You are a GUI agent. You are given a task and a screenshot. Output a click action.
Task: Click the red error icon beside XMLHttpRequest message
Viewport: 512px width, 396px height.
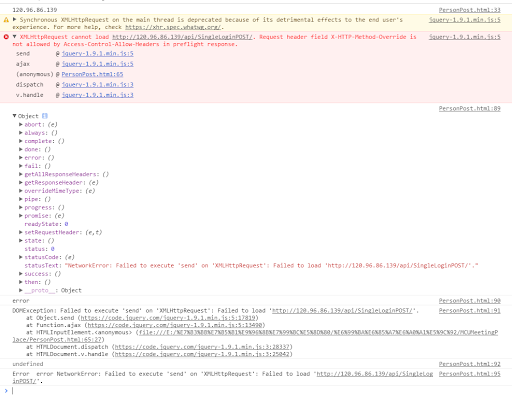point(6,37)
